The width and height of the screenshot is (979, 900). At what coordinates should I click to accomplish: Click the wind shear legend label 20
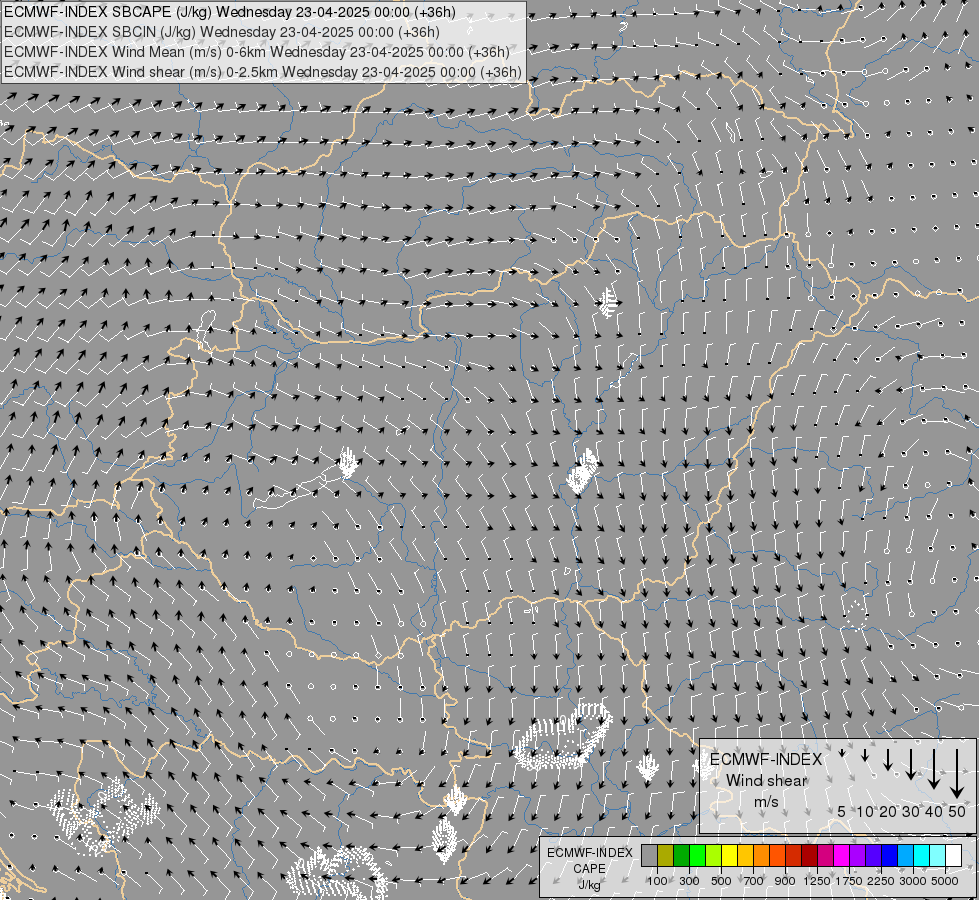pyautogui.click(x=887, y=811)
